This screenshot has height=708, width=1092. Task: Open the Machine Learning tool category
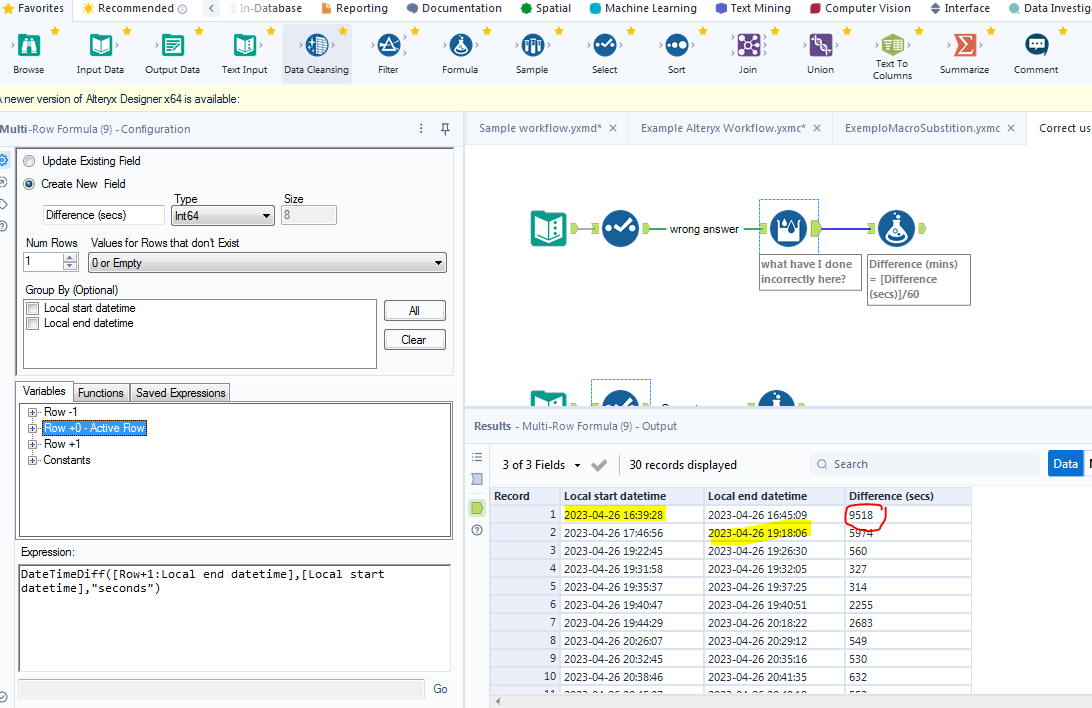[x=650, y=8]
